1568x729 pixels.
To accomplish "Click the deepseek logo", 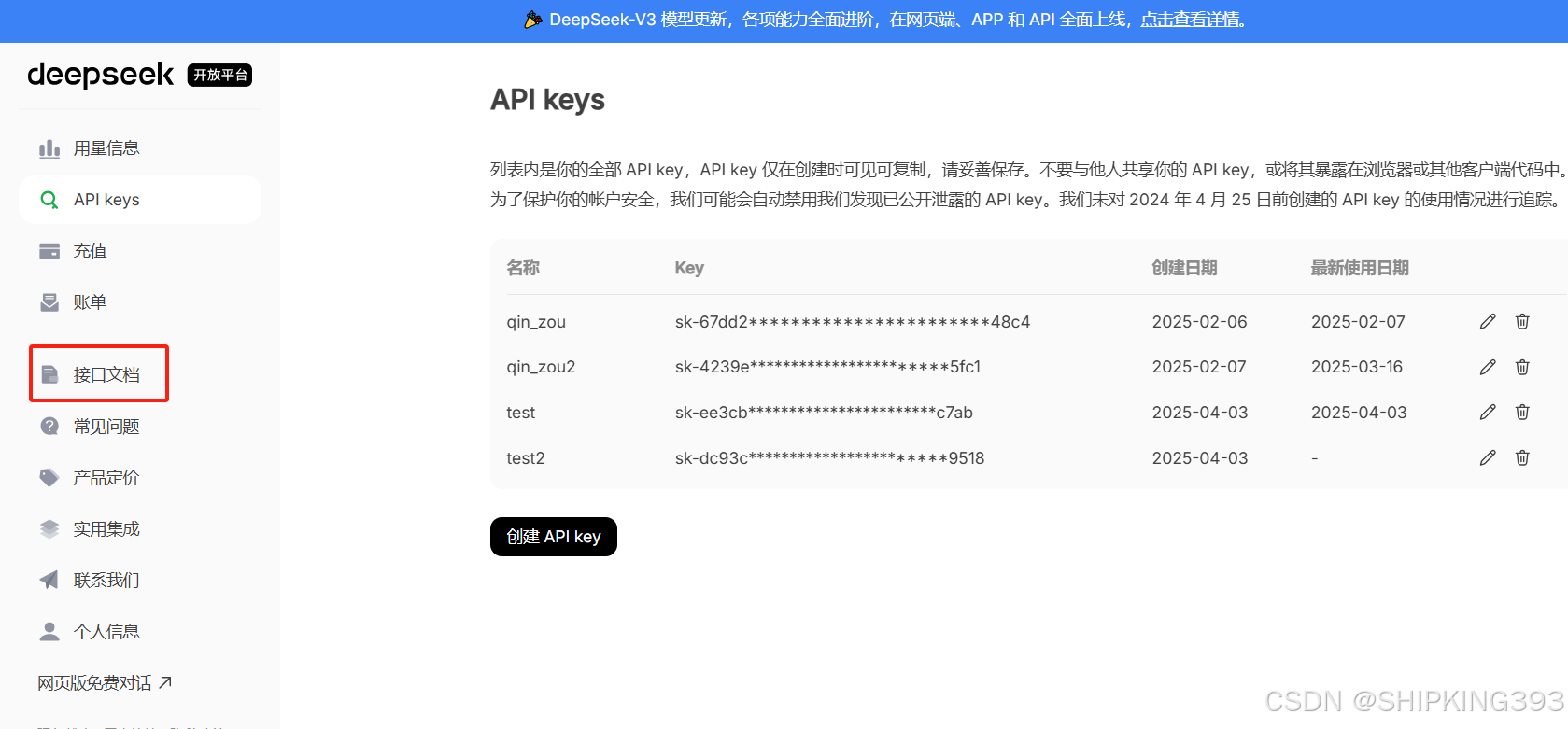I will (101, 75).
